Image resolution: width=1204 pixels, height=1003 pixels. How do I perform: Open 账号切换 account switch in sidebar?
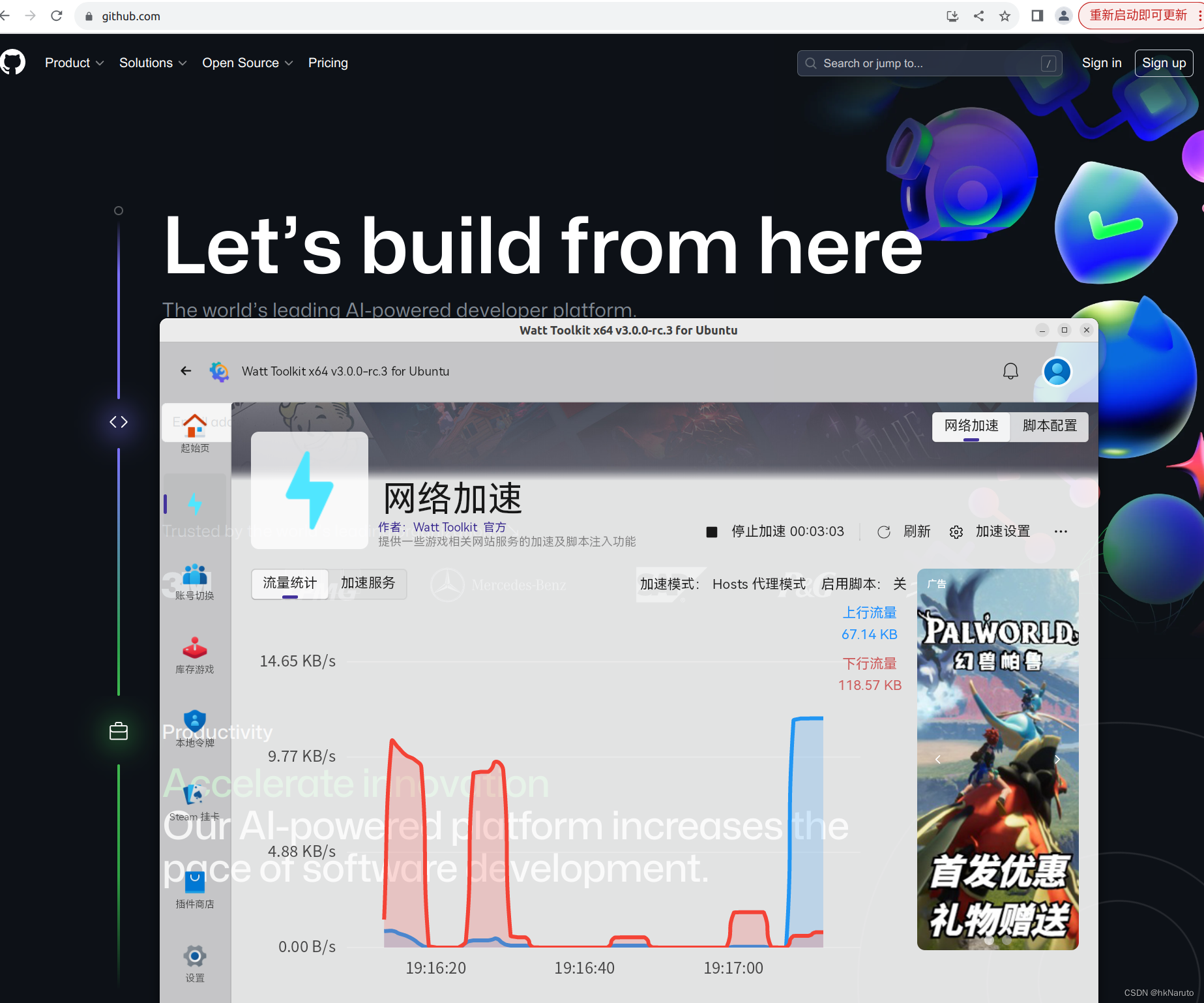click(x=195, y=575)
